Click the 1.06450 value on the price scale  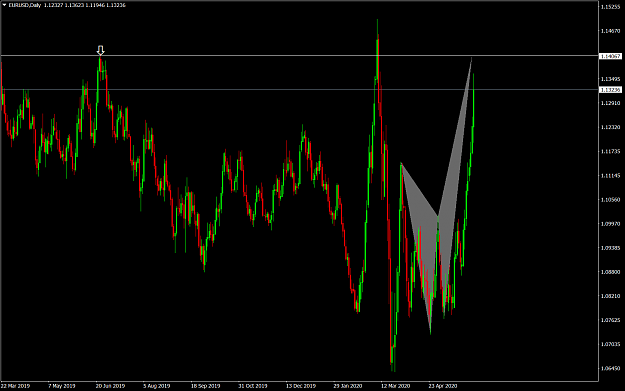pos(610,368)
